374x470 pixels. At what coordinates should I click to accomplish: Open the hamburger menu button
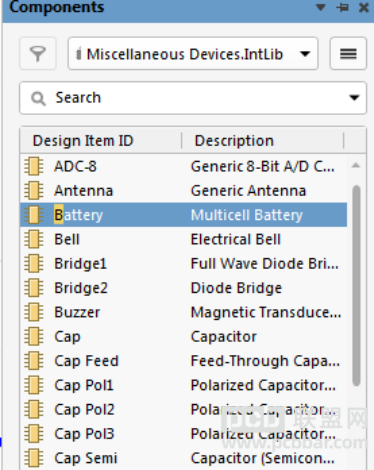pyautogui.click(x=348, y=54)
